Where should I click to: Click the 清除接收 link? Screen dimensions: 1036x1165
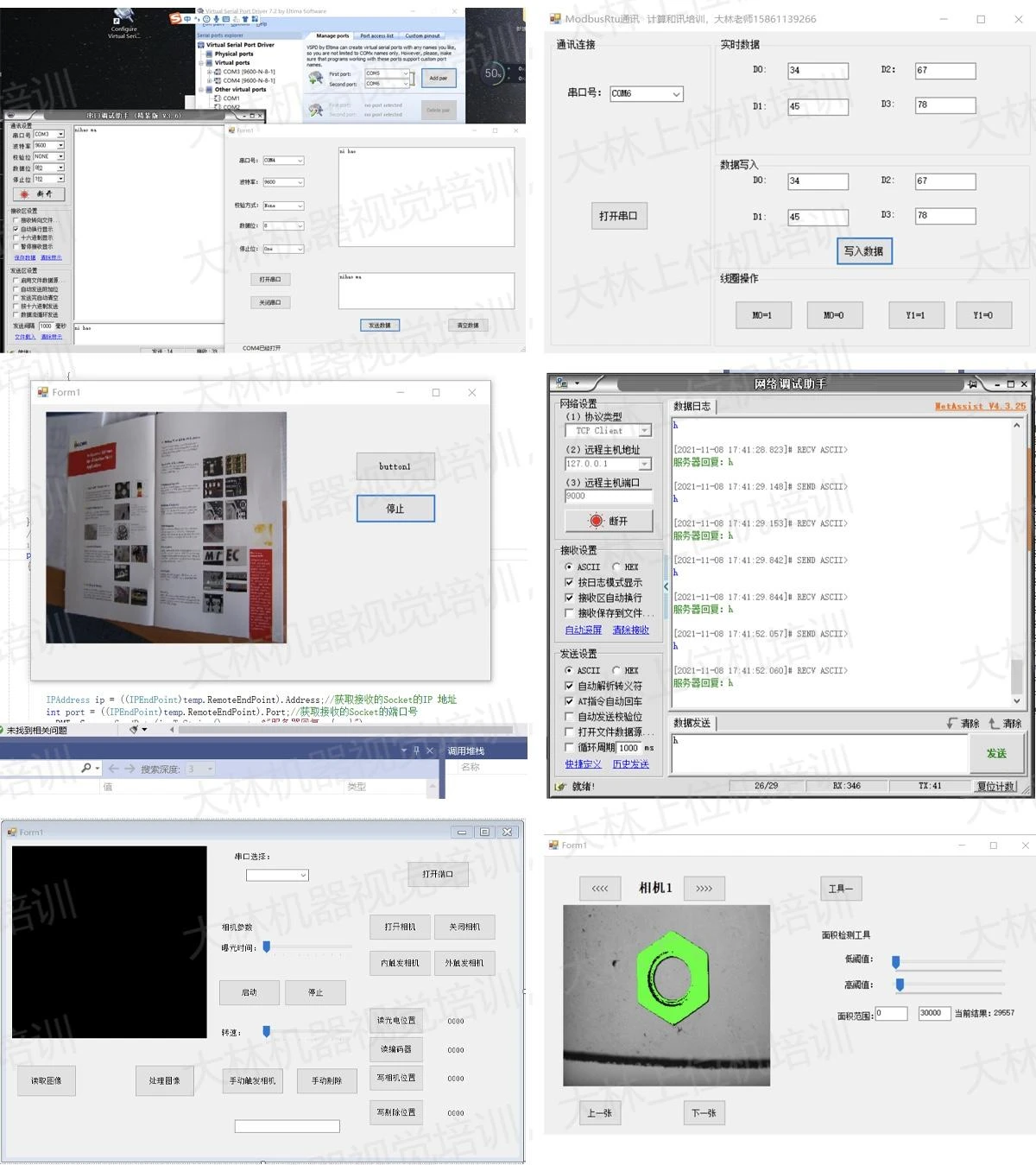tap(630, 630)
